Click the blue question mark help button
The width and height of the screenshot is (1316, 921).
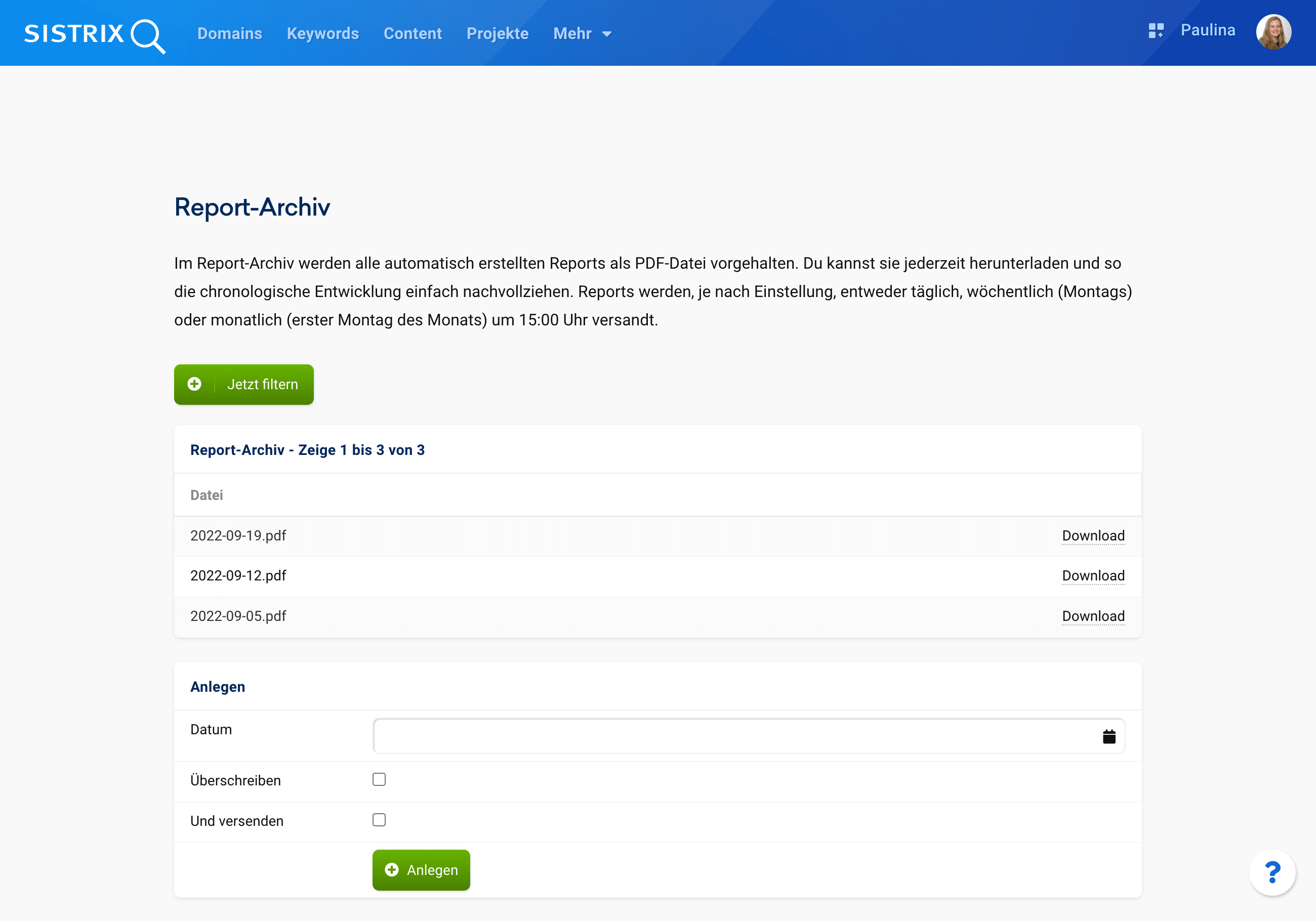point(1272,872)
